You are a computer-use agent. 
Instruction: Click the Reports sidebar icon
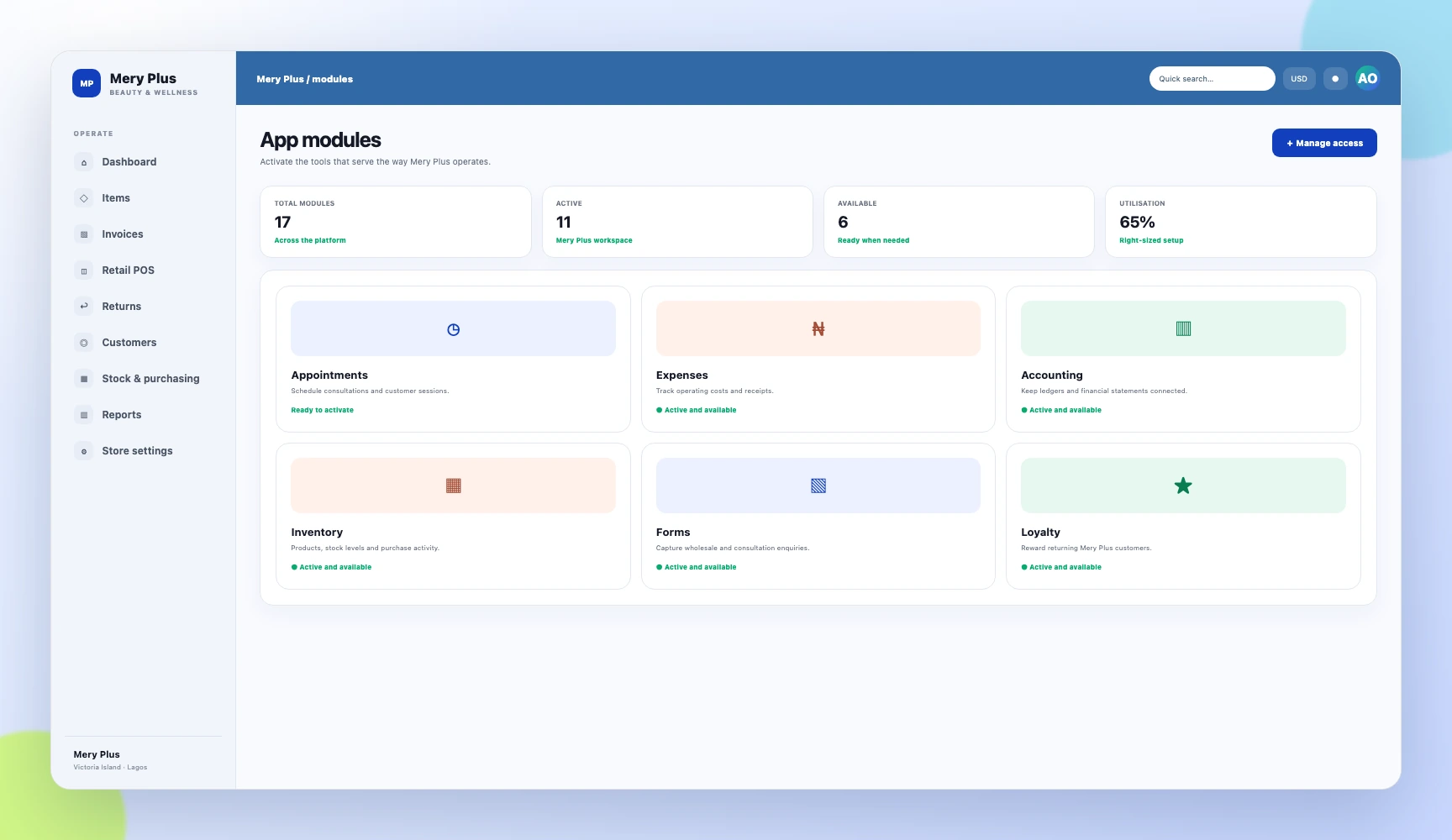(x=84, y=415)
